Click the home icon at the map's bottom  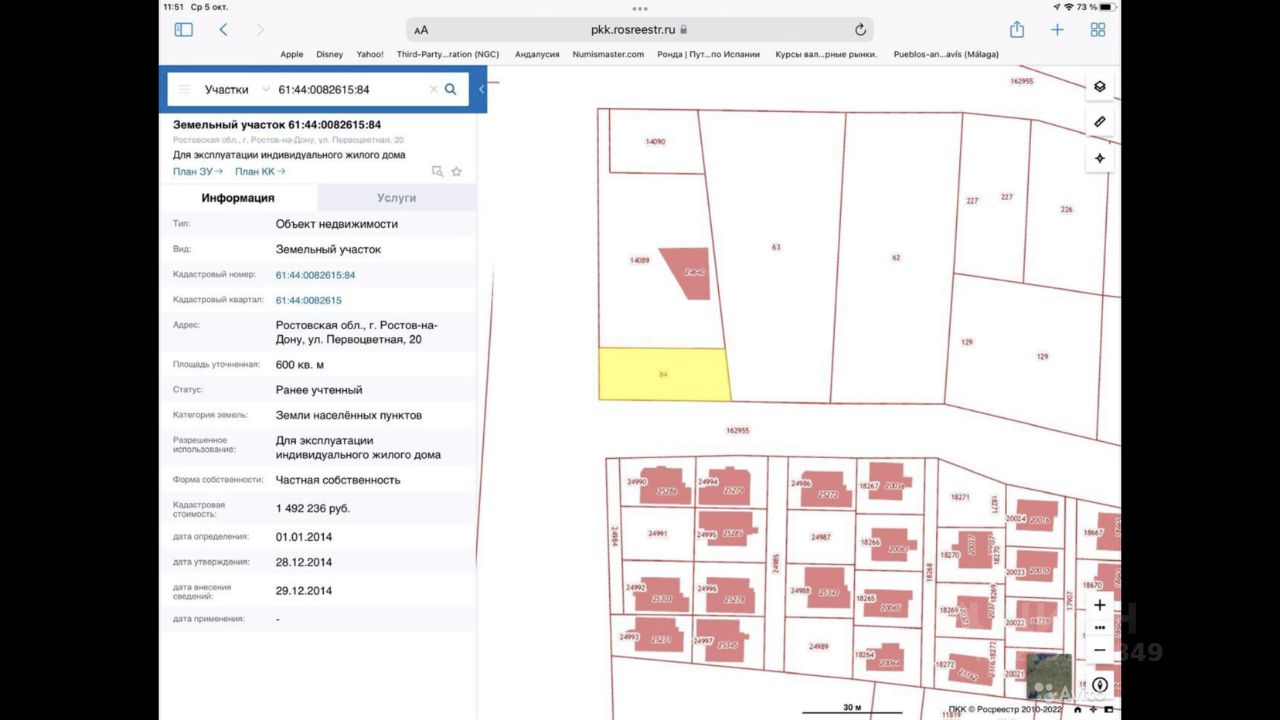point(1077,710)
